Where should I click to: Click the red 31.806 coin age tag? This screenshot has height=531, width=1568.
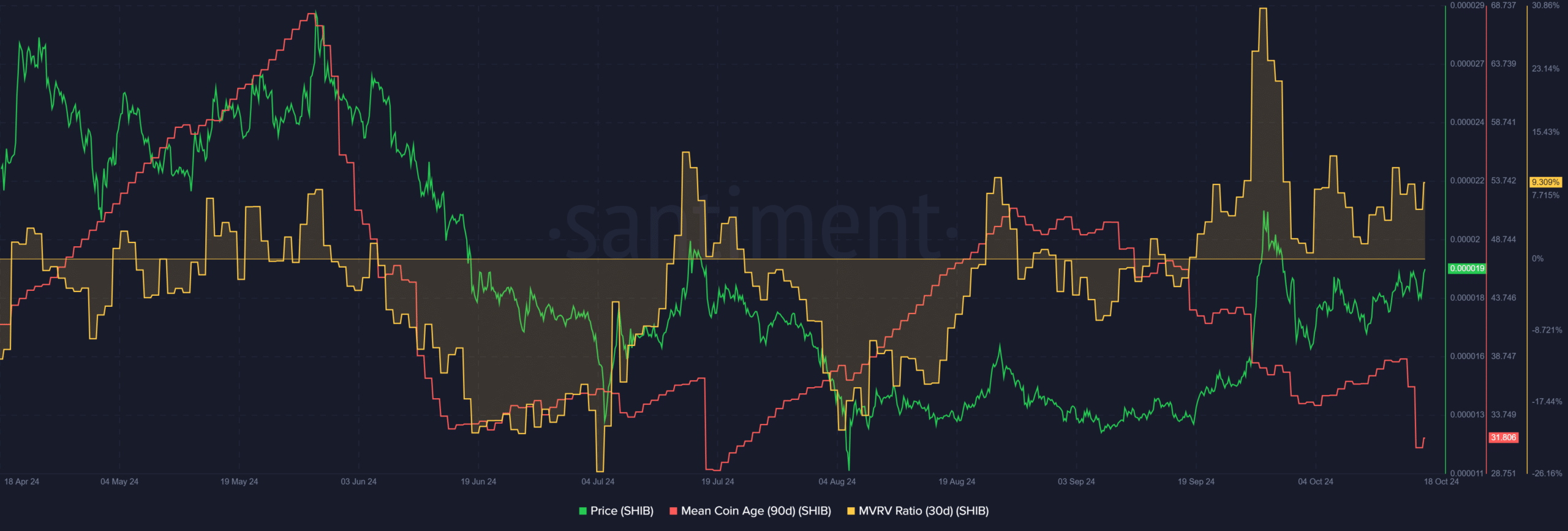coord(1504,437)
